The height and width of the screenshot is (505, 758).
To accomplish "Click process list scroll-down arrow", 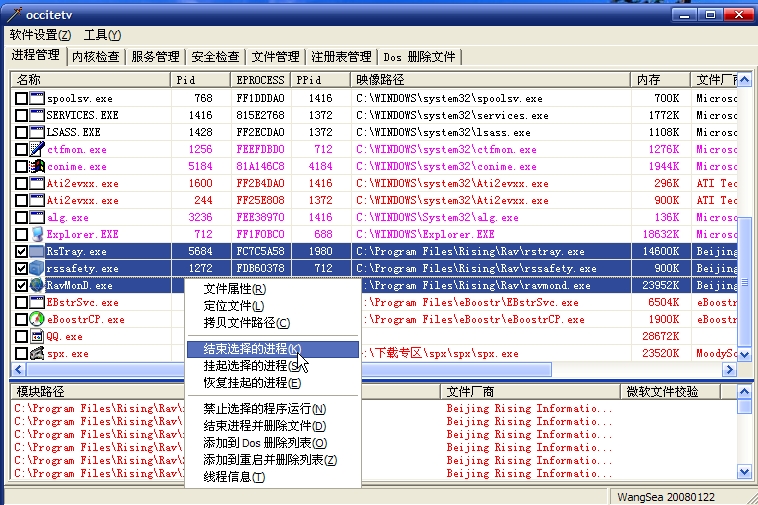I will click(x=744, y=355).
